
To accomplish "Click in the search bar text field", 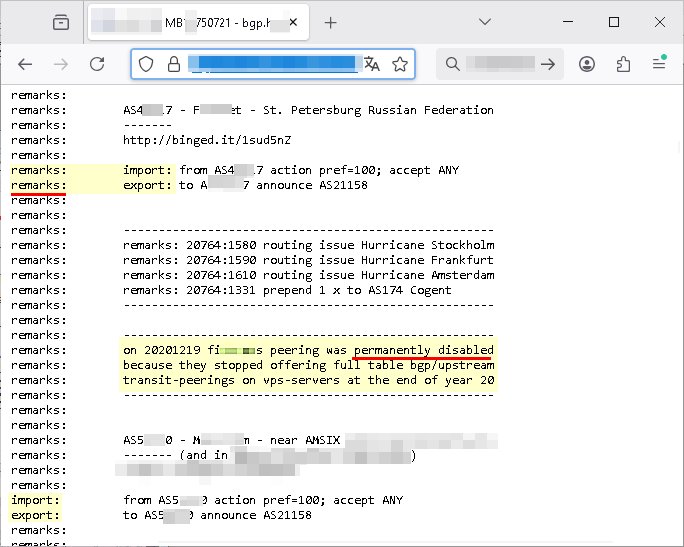I will [x=500, y=64].
